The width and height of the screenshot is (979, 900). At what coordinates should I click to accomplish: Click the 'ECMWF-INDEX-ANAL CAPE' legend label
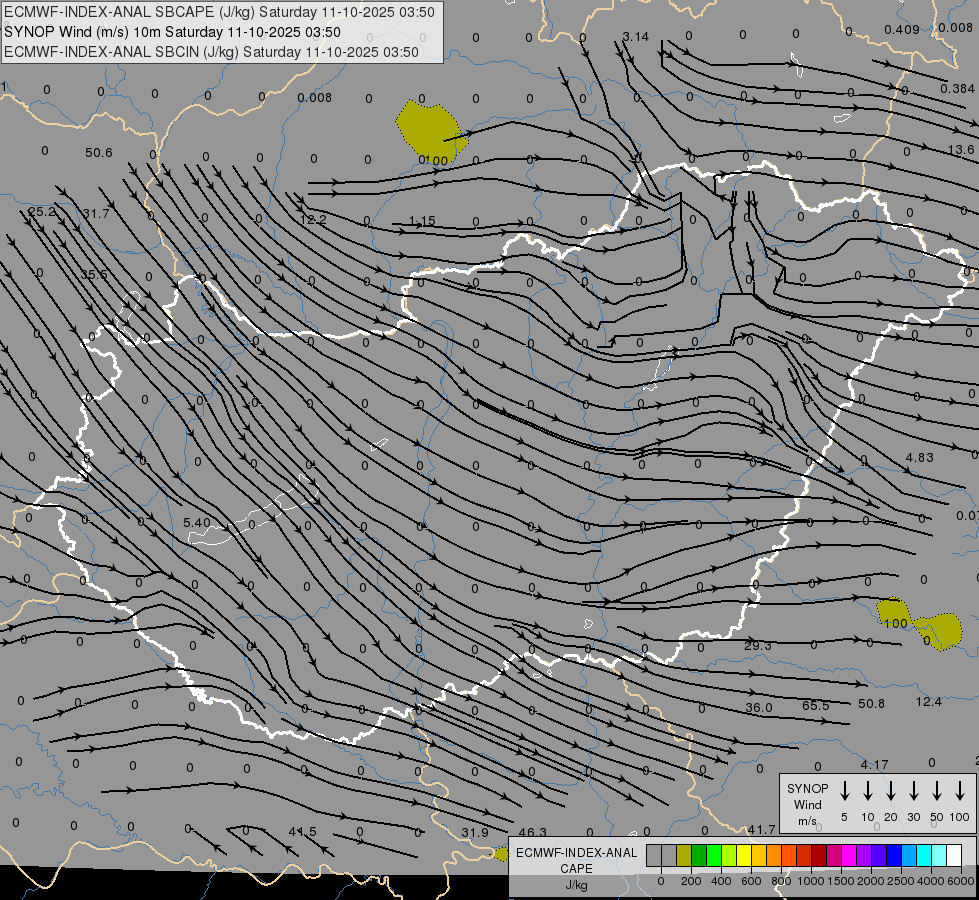(576, 860)
